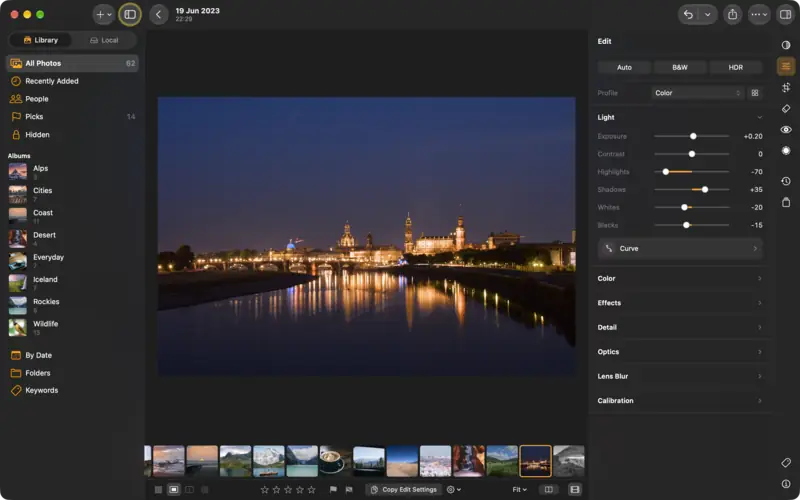
Task: Open the Versions history clock icon
Action: coord(786,181)
